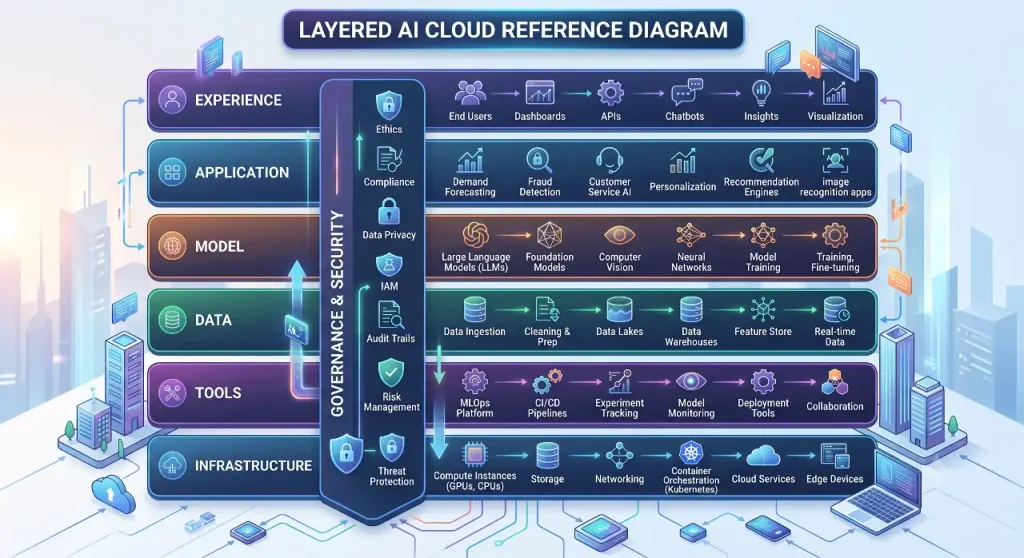Screen dimensions: 1024x558
Task: Click the INFRASTRUCTURE layer label
Action: tap(253, 466)
